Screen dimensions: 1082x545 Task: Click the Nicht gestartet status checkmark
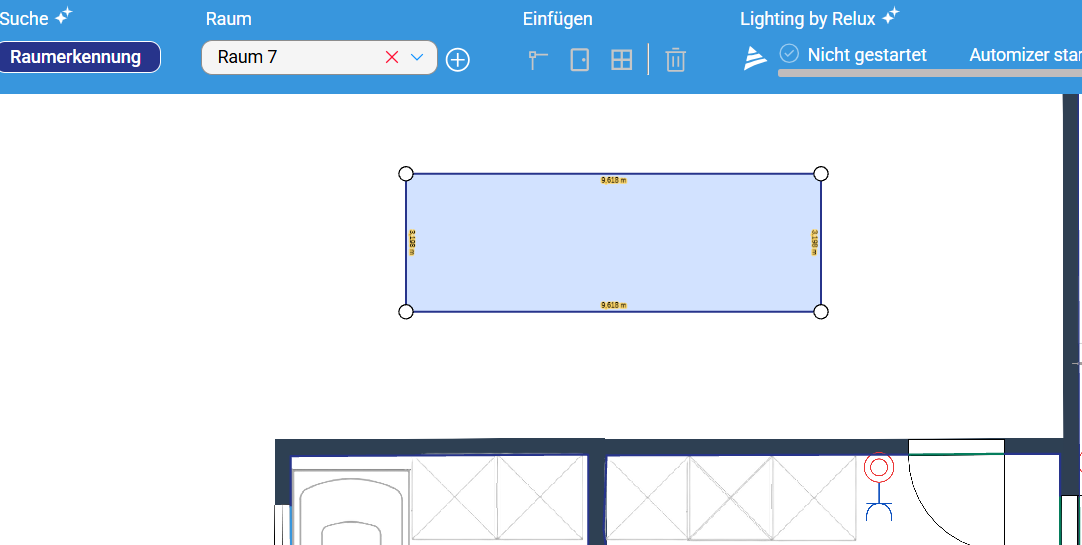789,53
